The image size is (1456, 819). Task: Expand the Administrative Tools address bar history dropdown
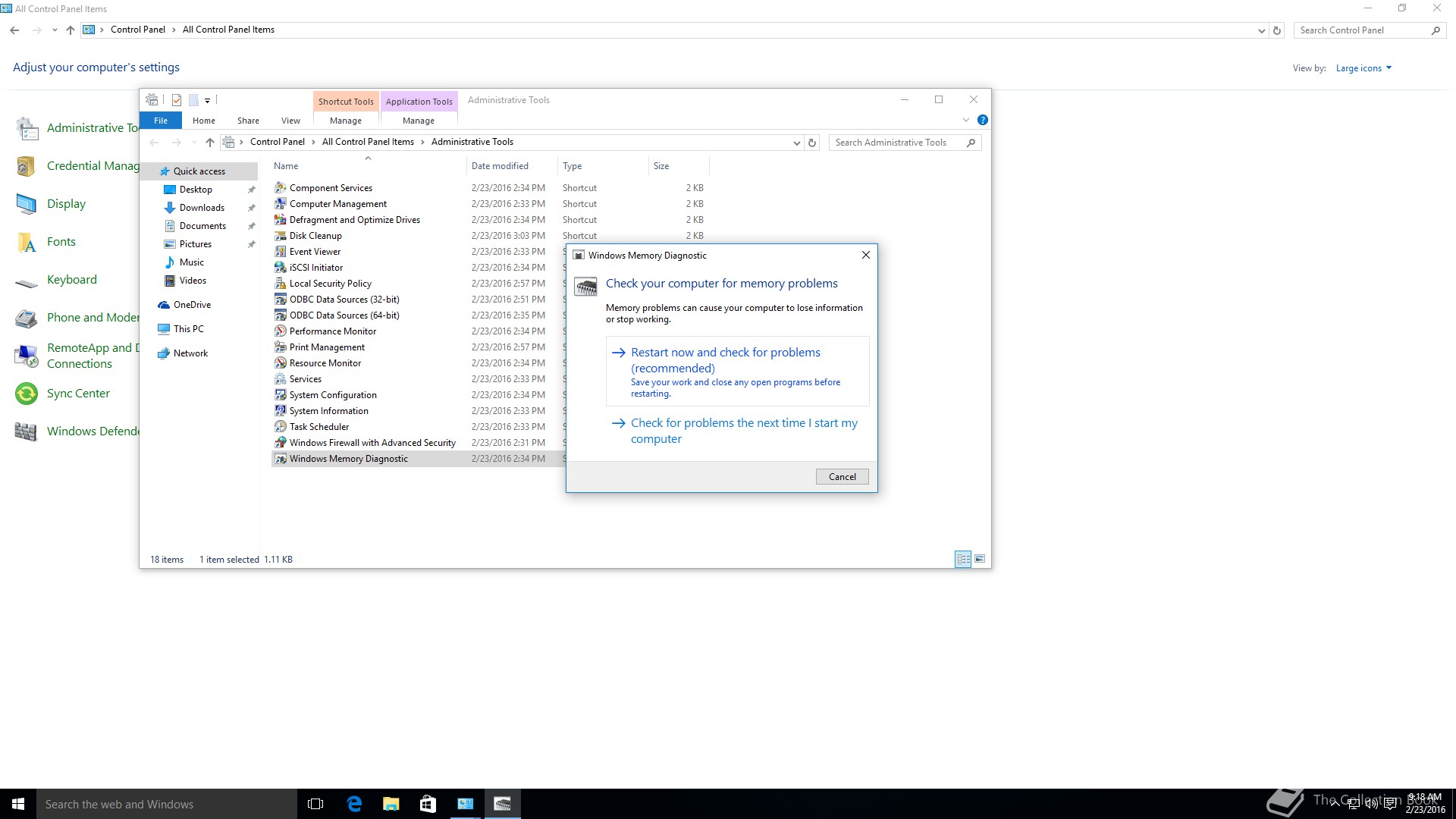tap(796, 143)
